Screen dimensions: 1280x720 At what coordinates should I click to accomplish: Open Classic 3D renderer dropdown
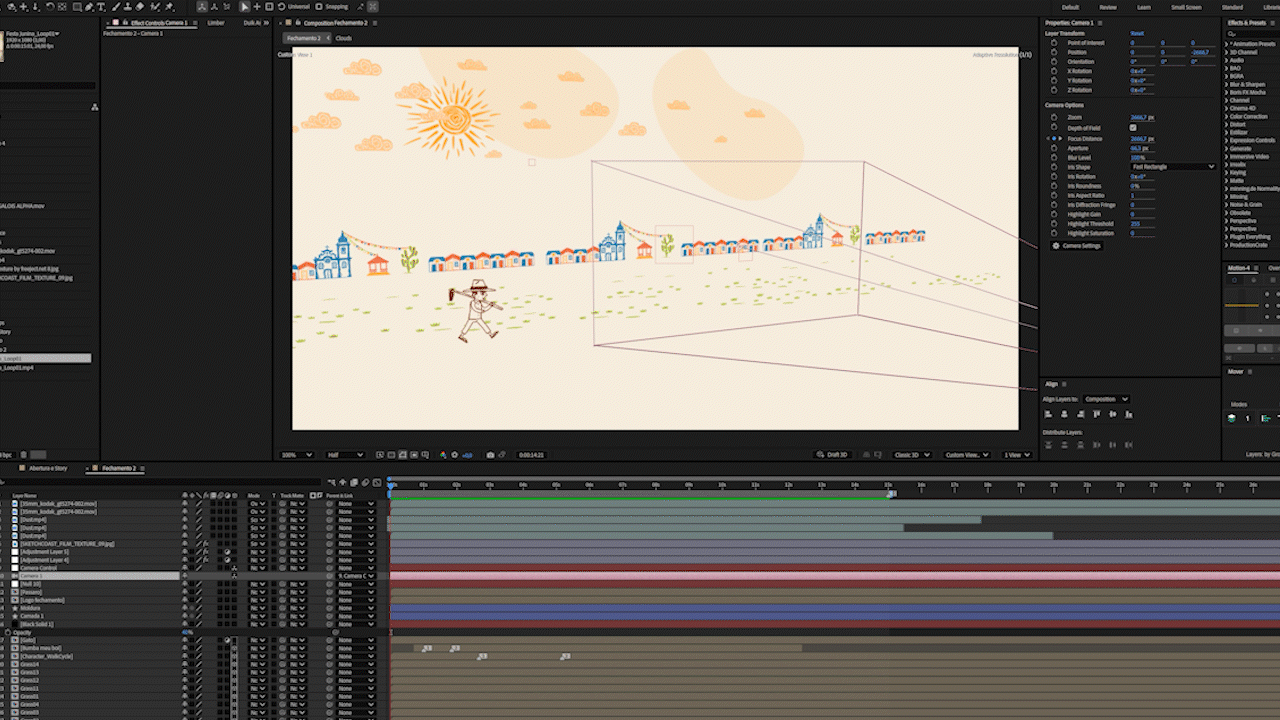pyautogui.click(x=911, y=454)
